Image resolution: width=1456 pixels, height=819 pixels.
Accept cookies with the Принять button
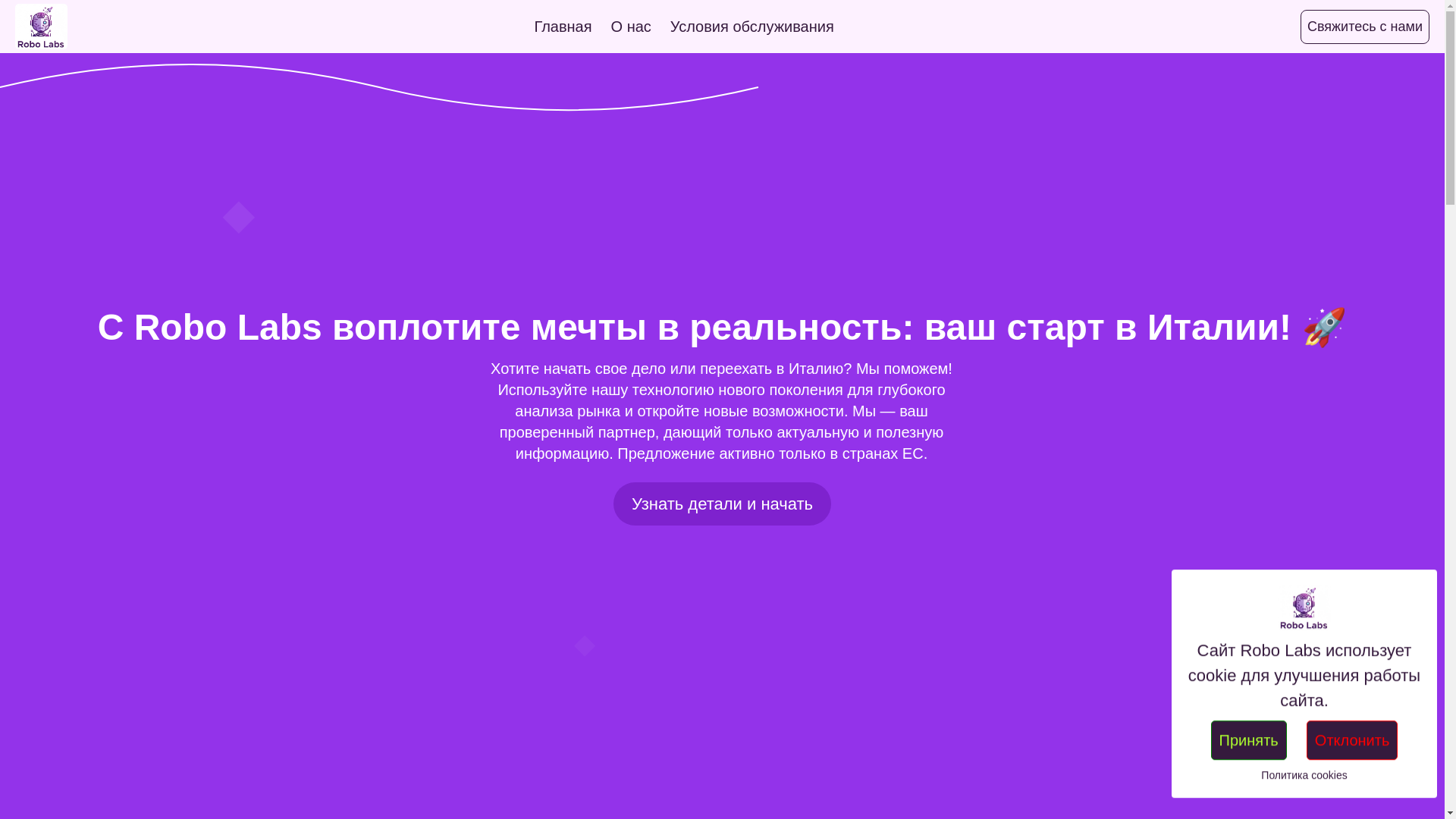(x=1248, y=740)
